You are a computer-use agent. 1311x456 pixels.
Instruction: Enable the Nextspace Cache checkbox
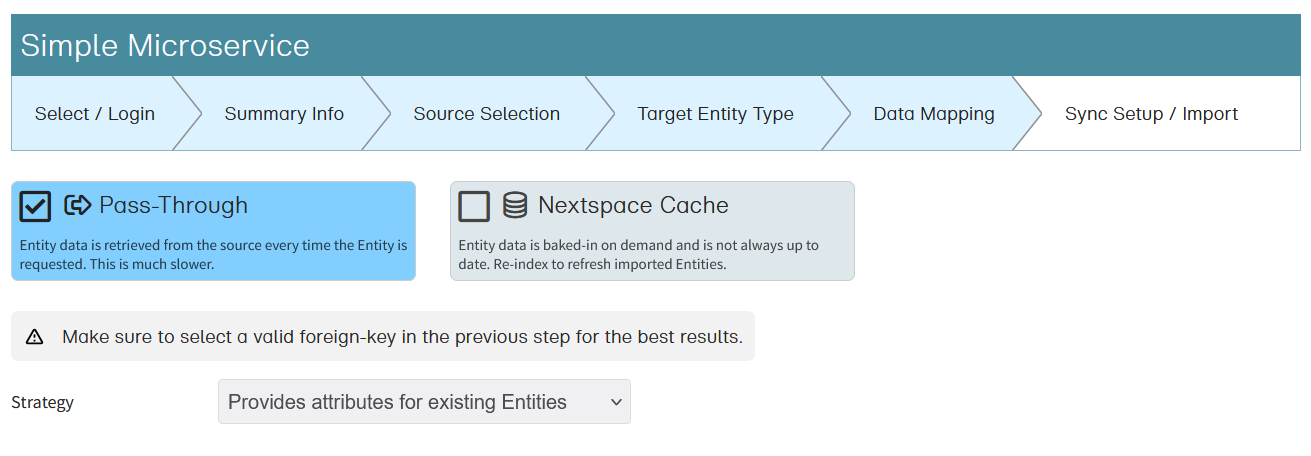(474, 206)
